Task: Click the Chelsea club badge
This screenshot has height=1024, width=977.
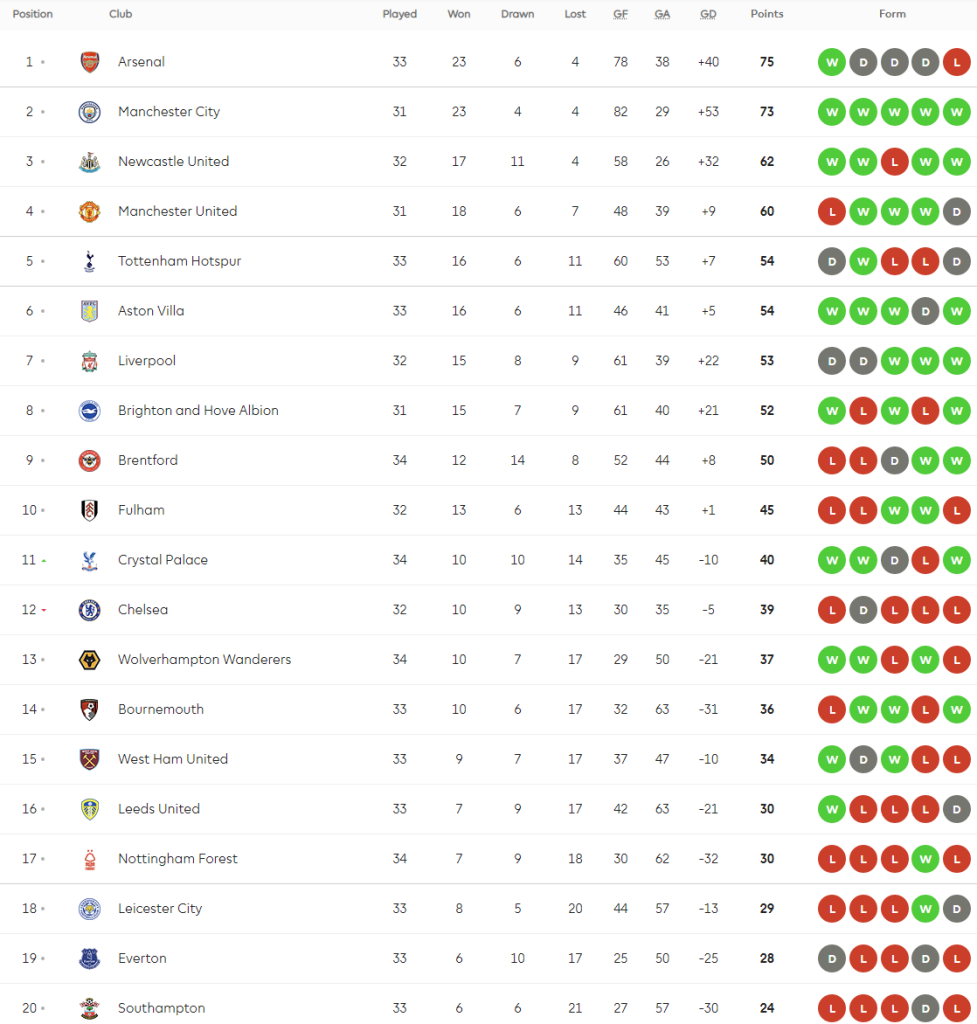Action: pyautogui.click(x=90, y=610)
